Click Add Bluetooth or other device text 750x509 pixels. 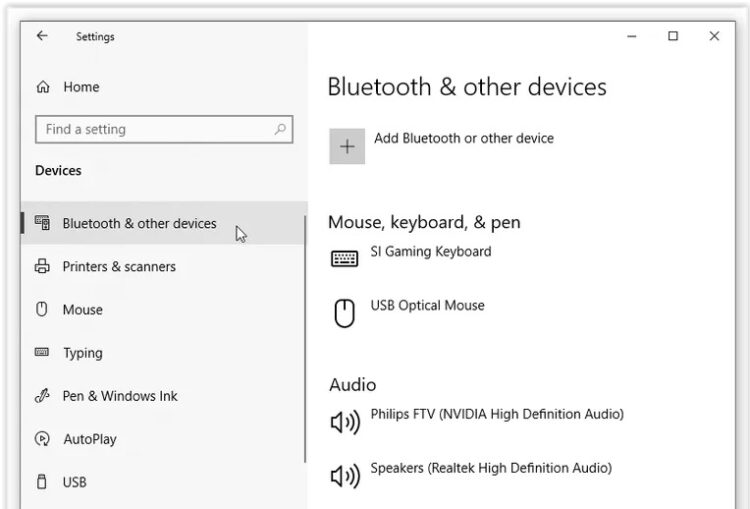pyautogui.click(x=463, y=139)
